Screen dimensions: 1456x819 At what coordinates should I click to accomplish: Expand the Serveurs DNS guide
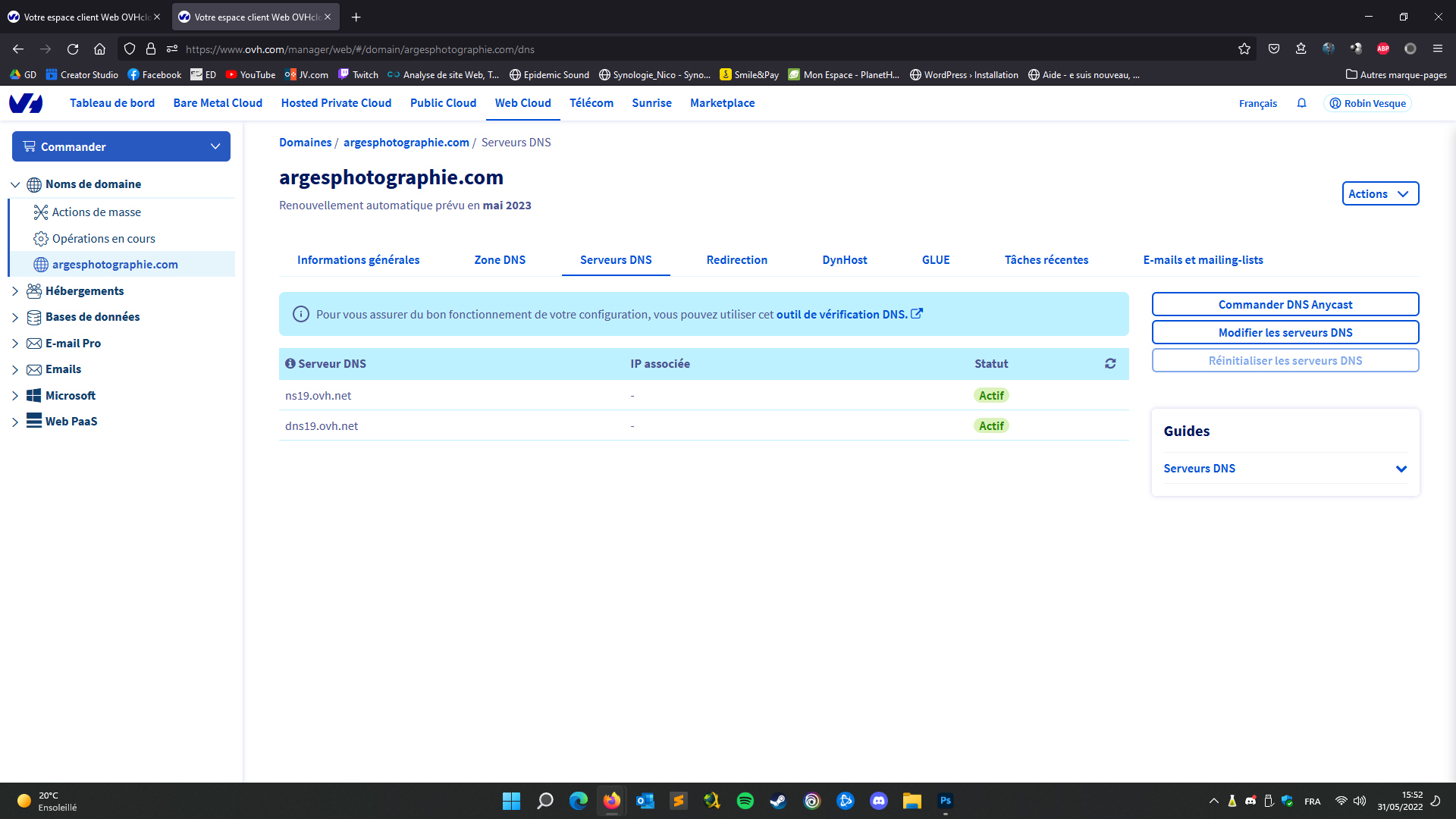tap(1401, 469)
